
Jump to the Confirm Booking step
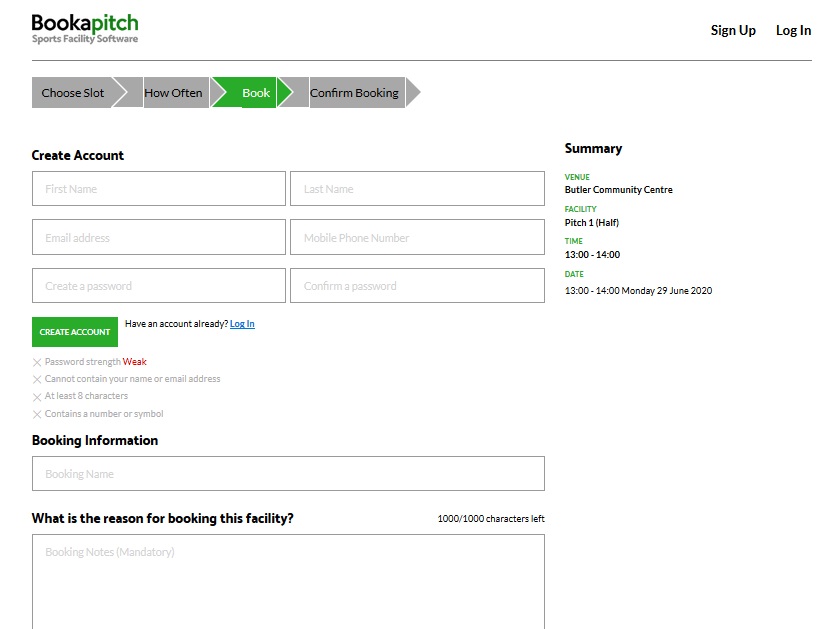click(354, 93)
